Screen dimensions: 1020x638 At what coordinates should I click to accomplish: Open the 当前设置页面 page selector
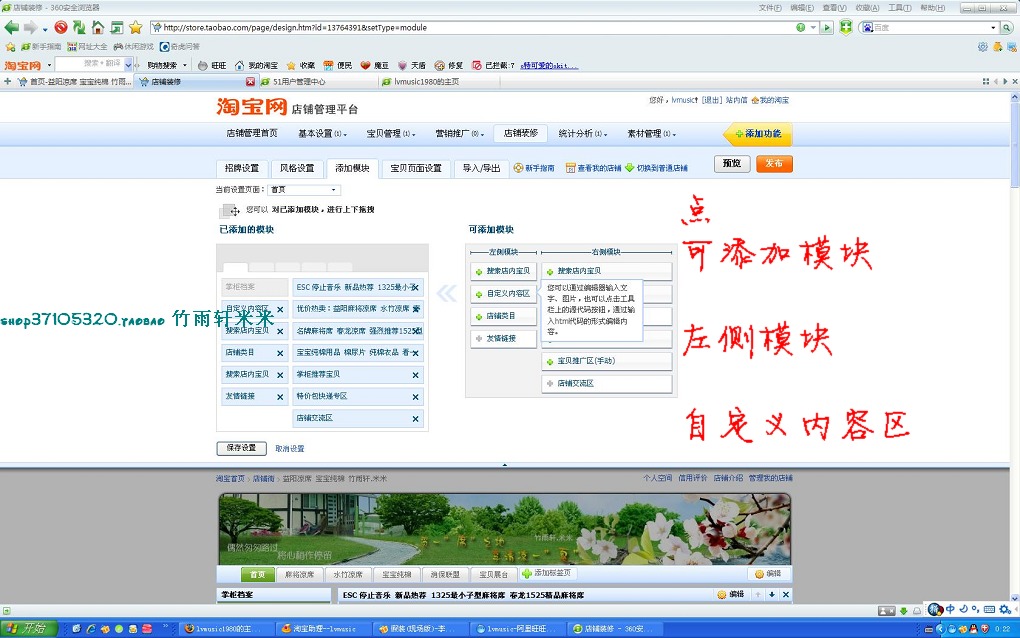(x=304, y=190)
